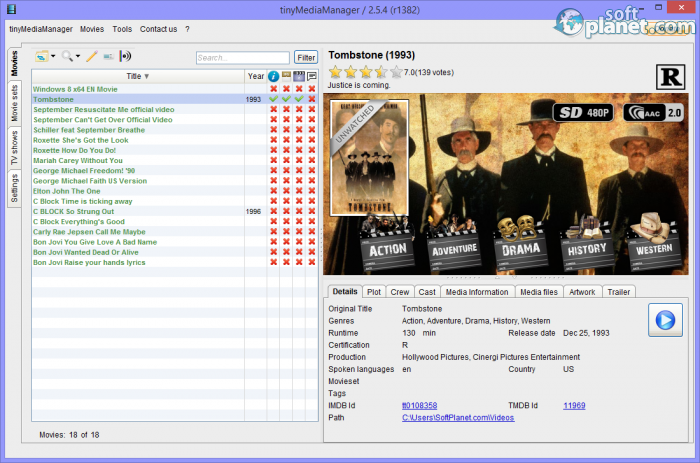This screenshot has width=700, height=463.
Task: Open the IMDB Id tt0108358 link
Action: [419, 405]
